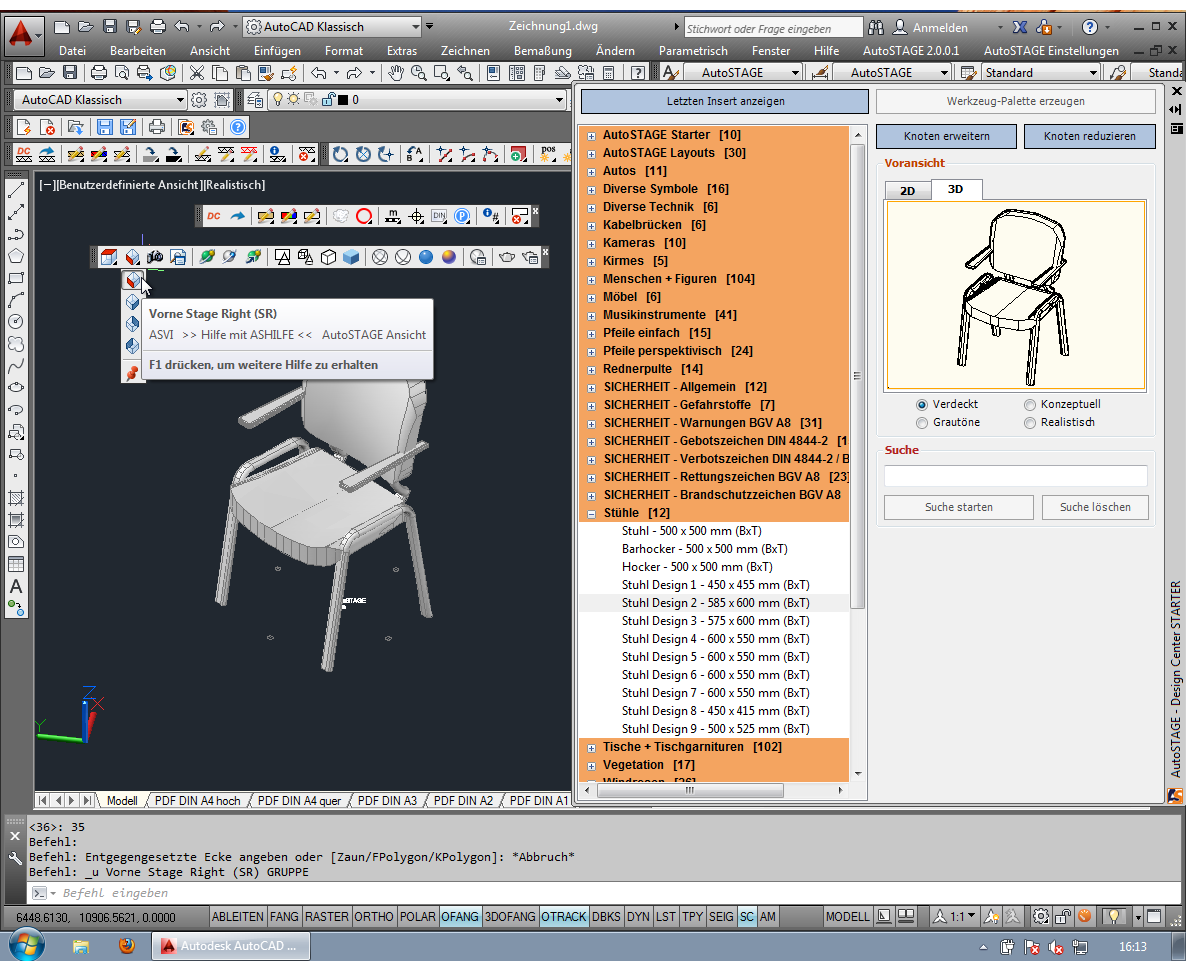1186x961 pixels.
Task: Select the Realistisch radio button
Action: 1030,423
